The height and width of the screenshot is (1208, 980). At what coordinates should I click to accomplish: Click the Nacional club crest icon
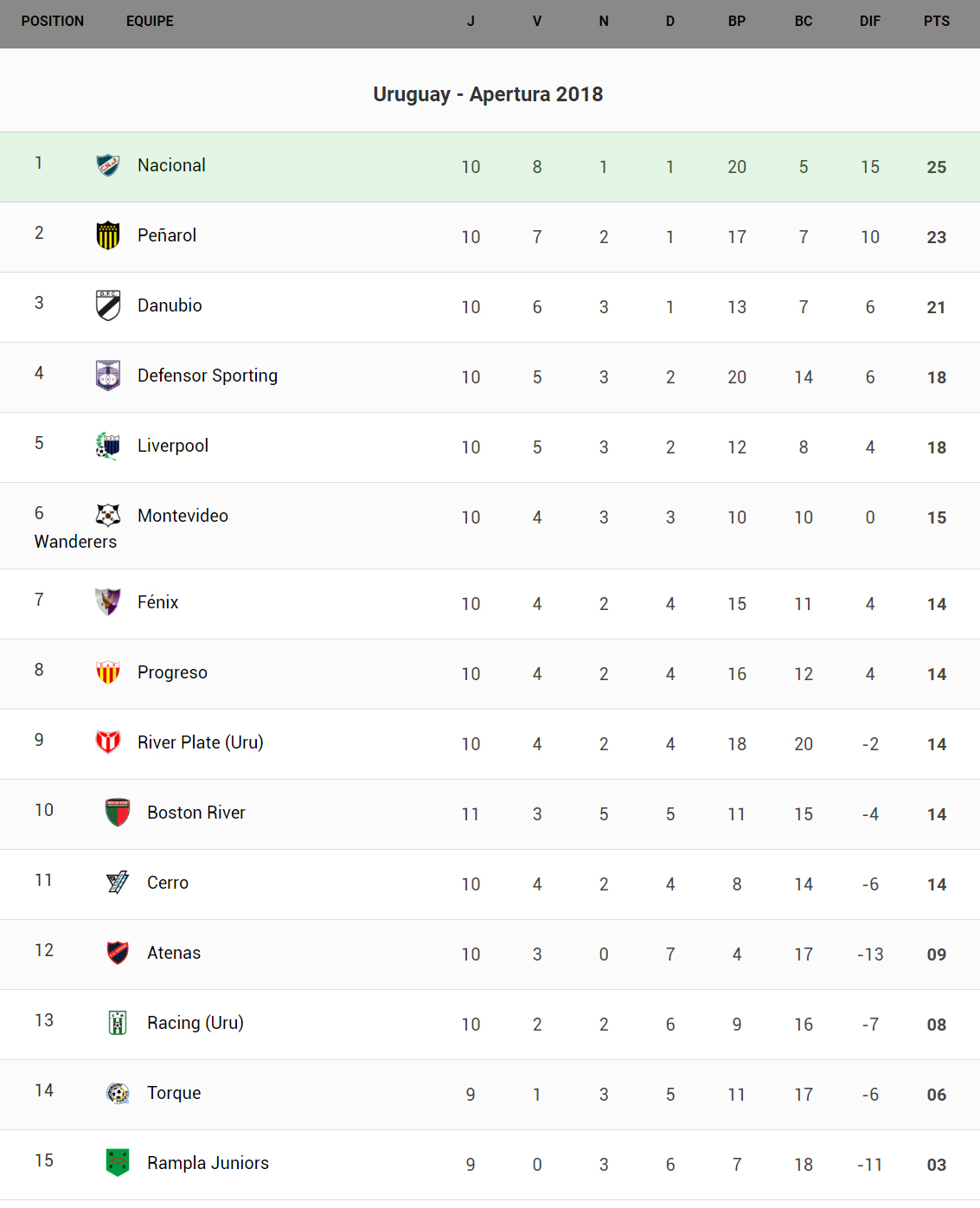point(108,164)
